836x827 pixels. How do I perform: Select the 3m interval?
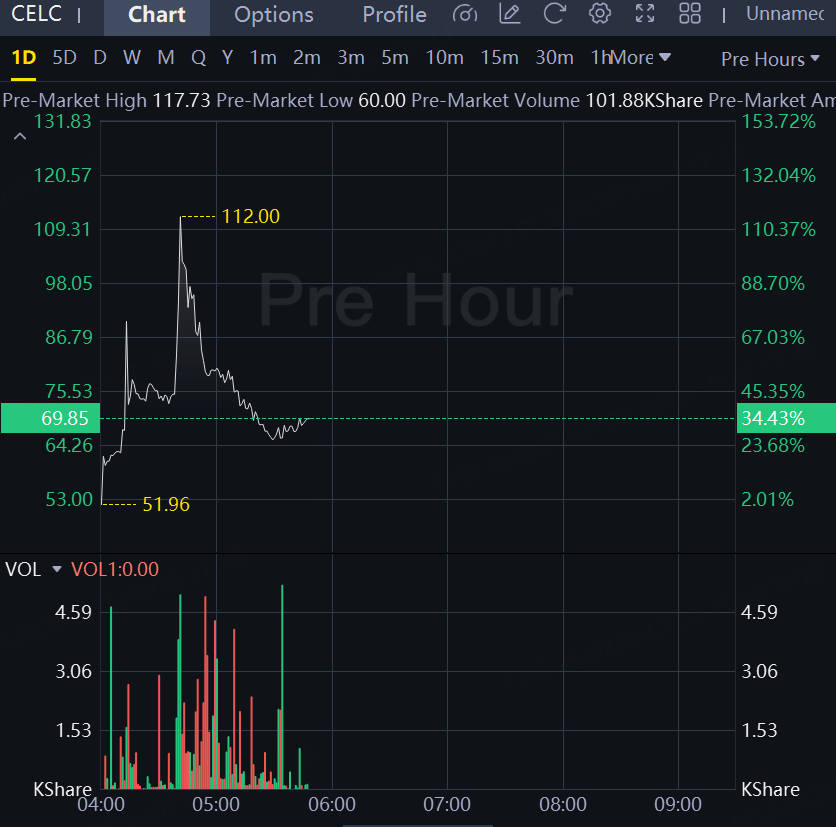click(x=351, y=58)
